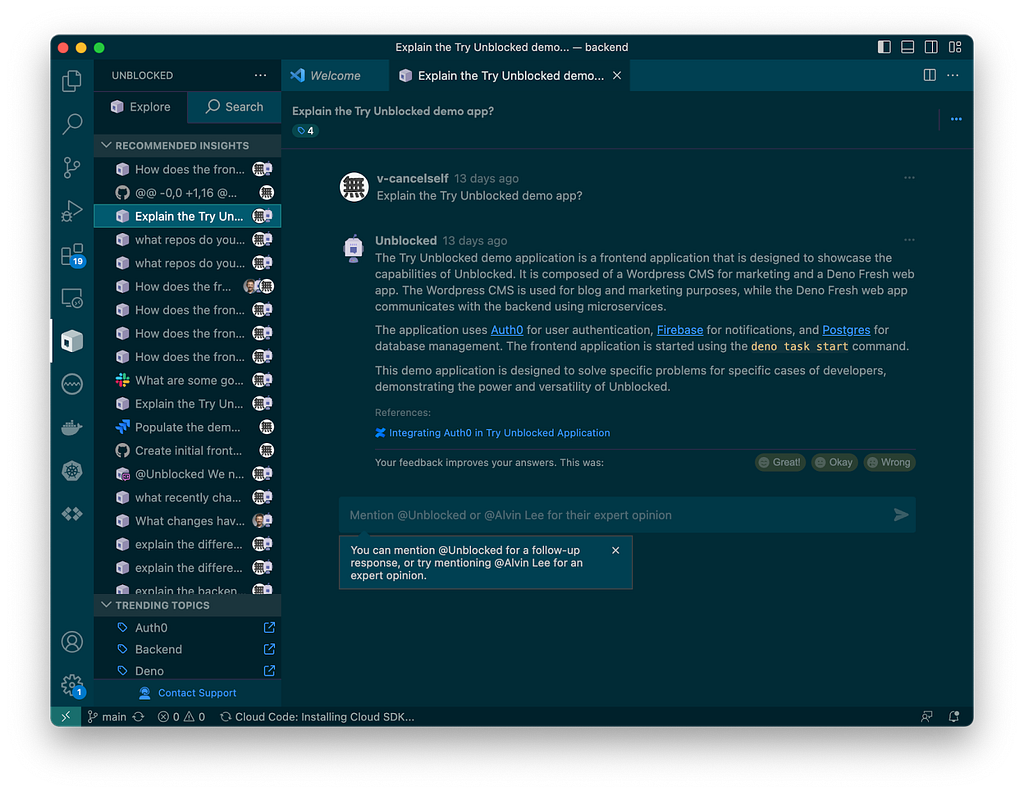The image size is (1024, 793).
Task: Open the Auth0 link in answer
Action: click(x=507, y=330)
